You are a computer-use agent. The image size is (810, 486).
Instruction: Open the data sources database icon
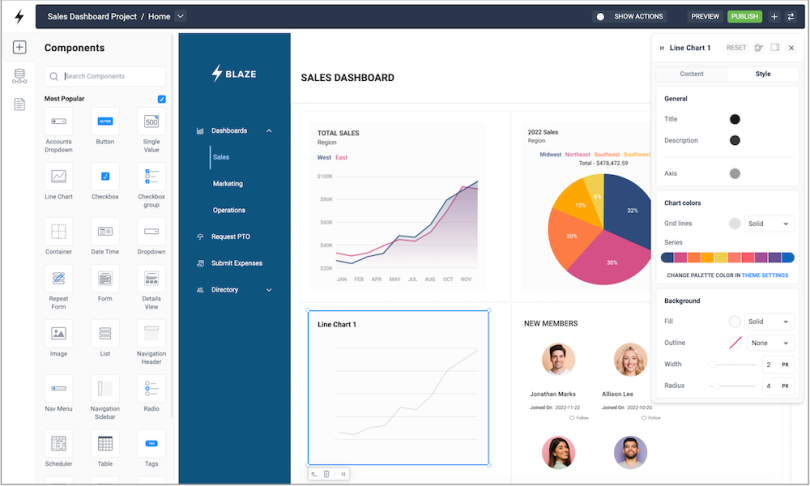(19, 76)
